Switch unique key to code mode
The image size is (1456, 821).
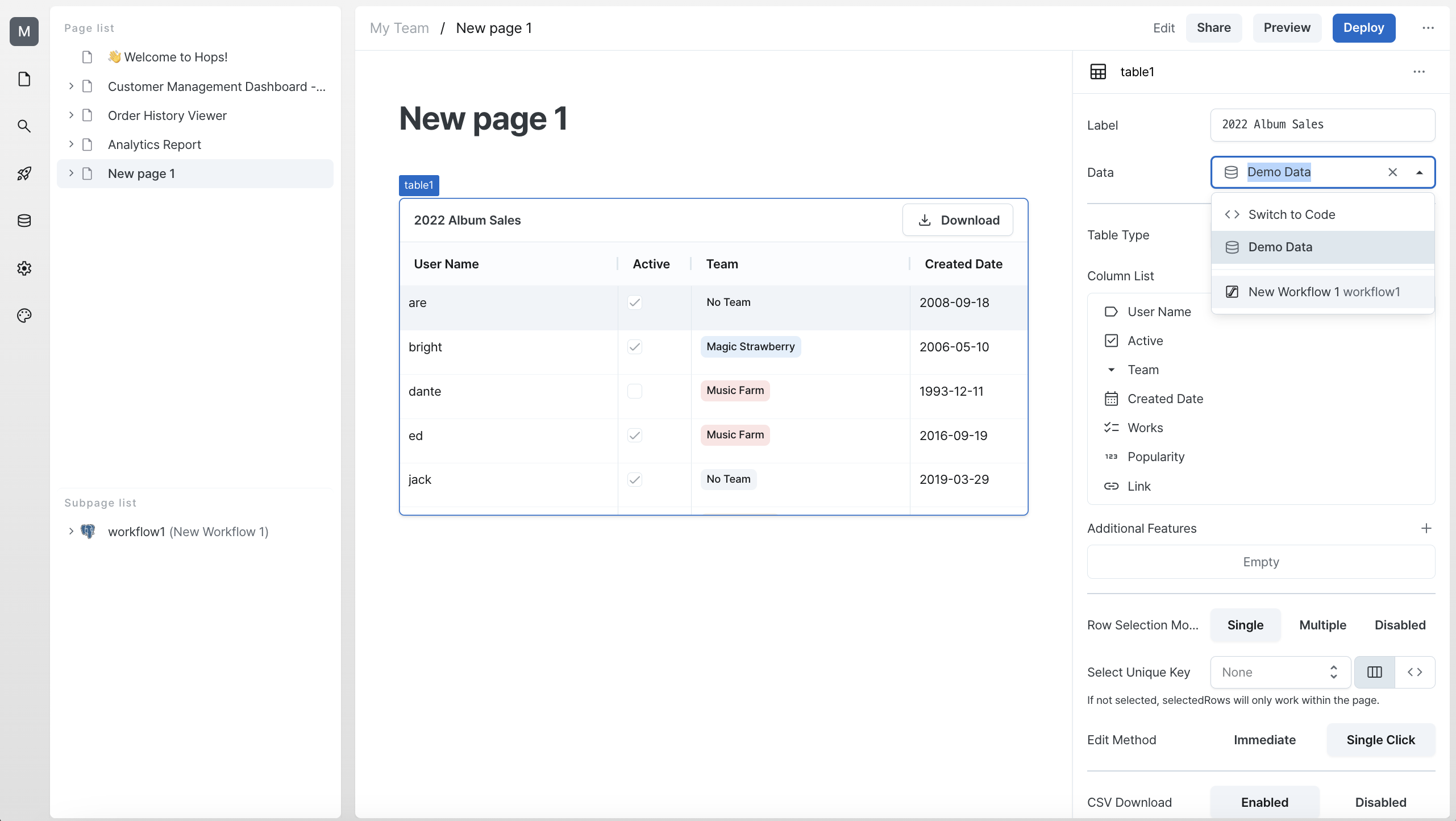(1415, 672)
